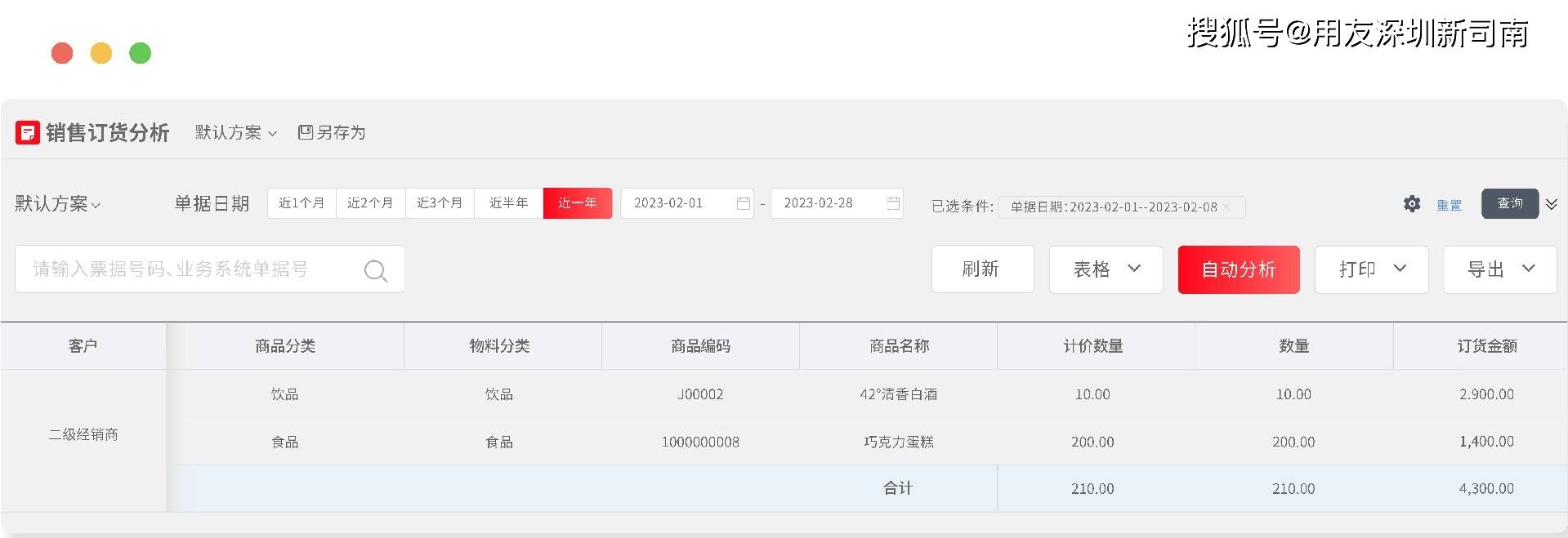Image resolution: width=1568 pixels, height=538 pixels.
Task: Click the red 销售订货分析 app logo icon
Action: pyautogui.click(x=28, y=132)
